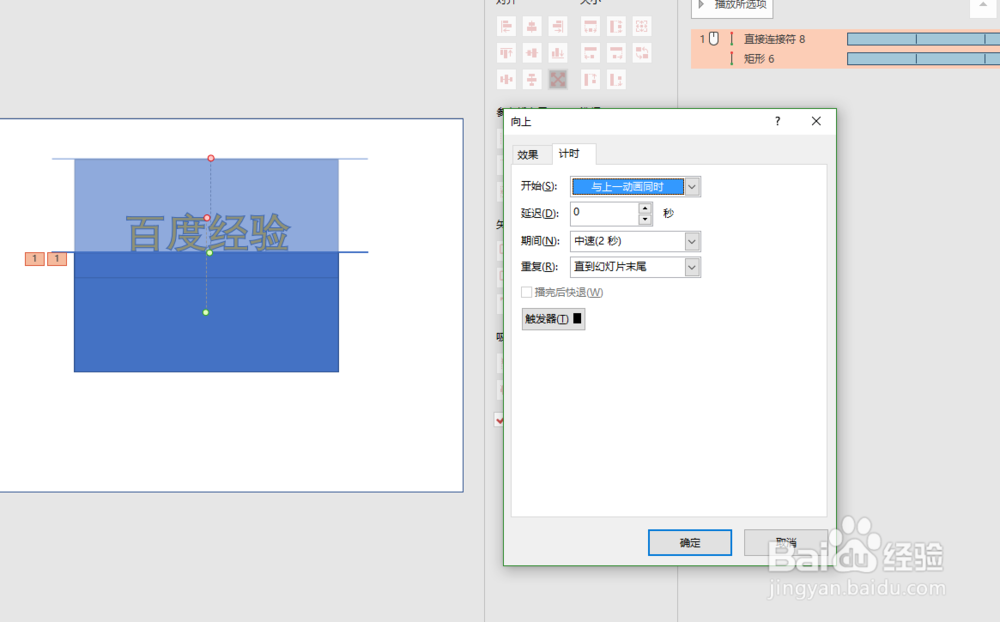Click the align right icon
Viewport: 1000px width, 622px height.
pyautogui.click(x=558, y=26)
